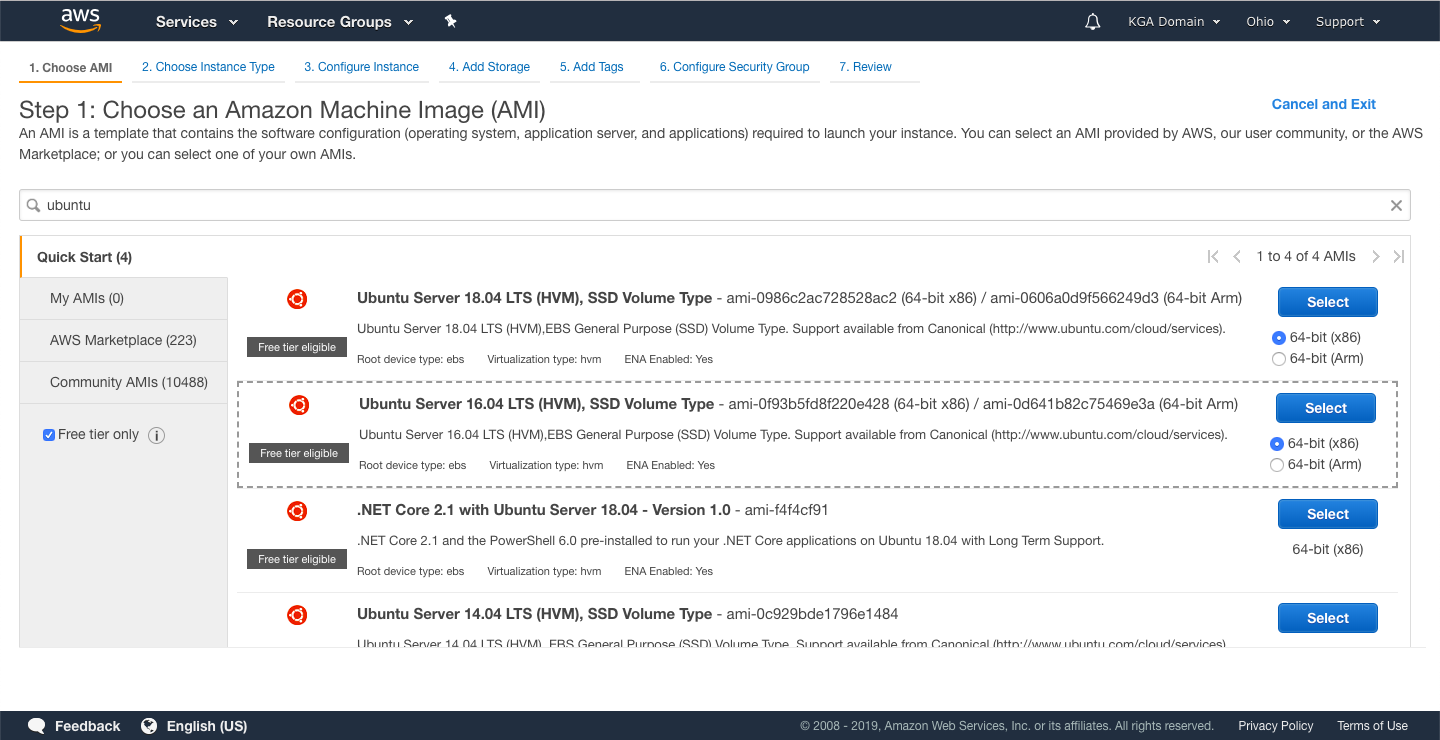The width and height of the screenshot is (1440, 740).
Task: Go to next page of AMIs arrow
Action: [1376, 257]
